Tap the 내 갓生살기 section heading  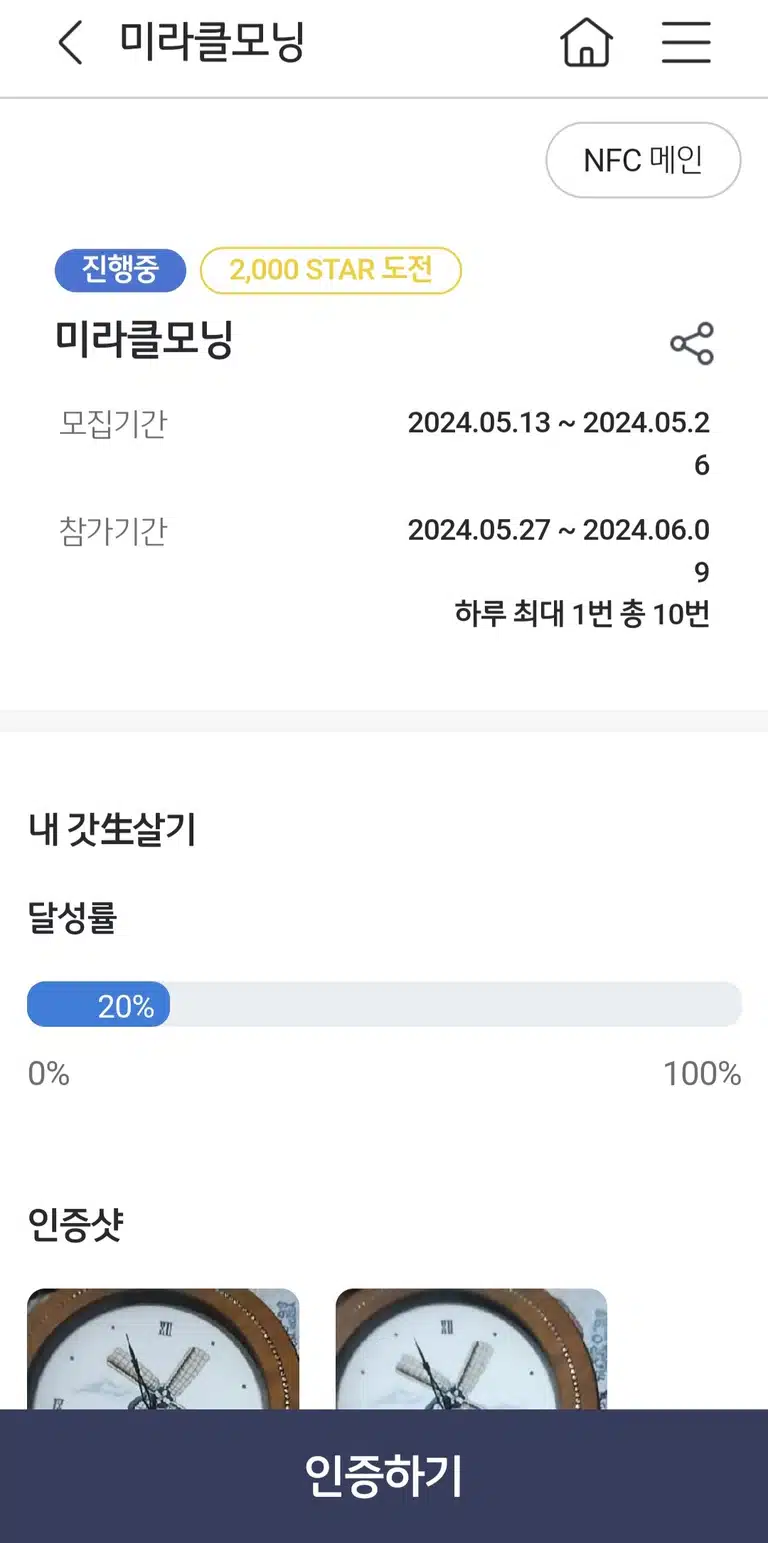coord(112,830)
